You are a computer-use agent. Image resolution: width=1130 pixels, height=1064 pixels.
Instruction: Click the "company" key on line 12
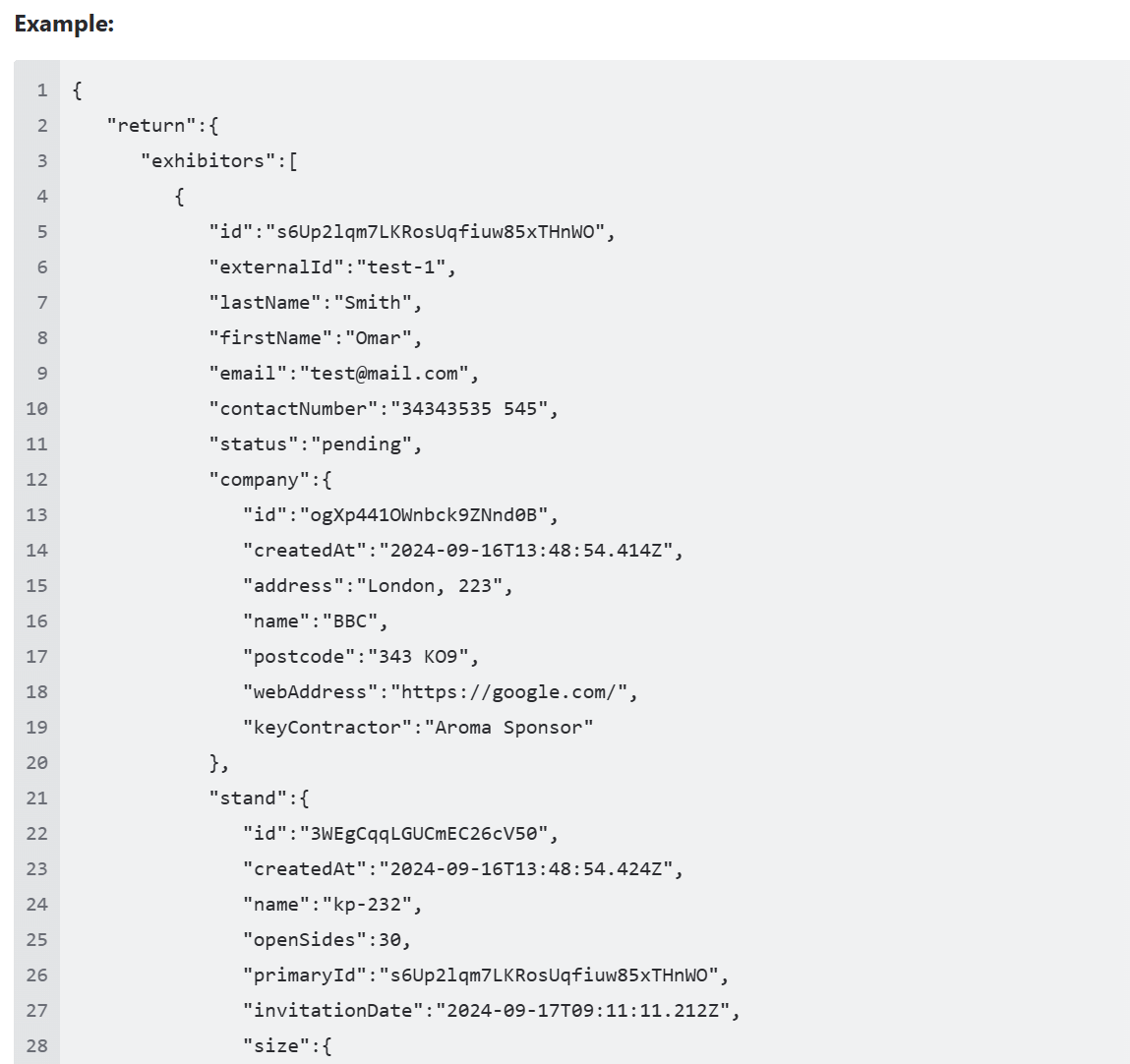tap(260, 480)
